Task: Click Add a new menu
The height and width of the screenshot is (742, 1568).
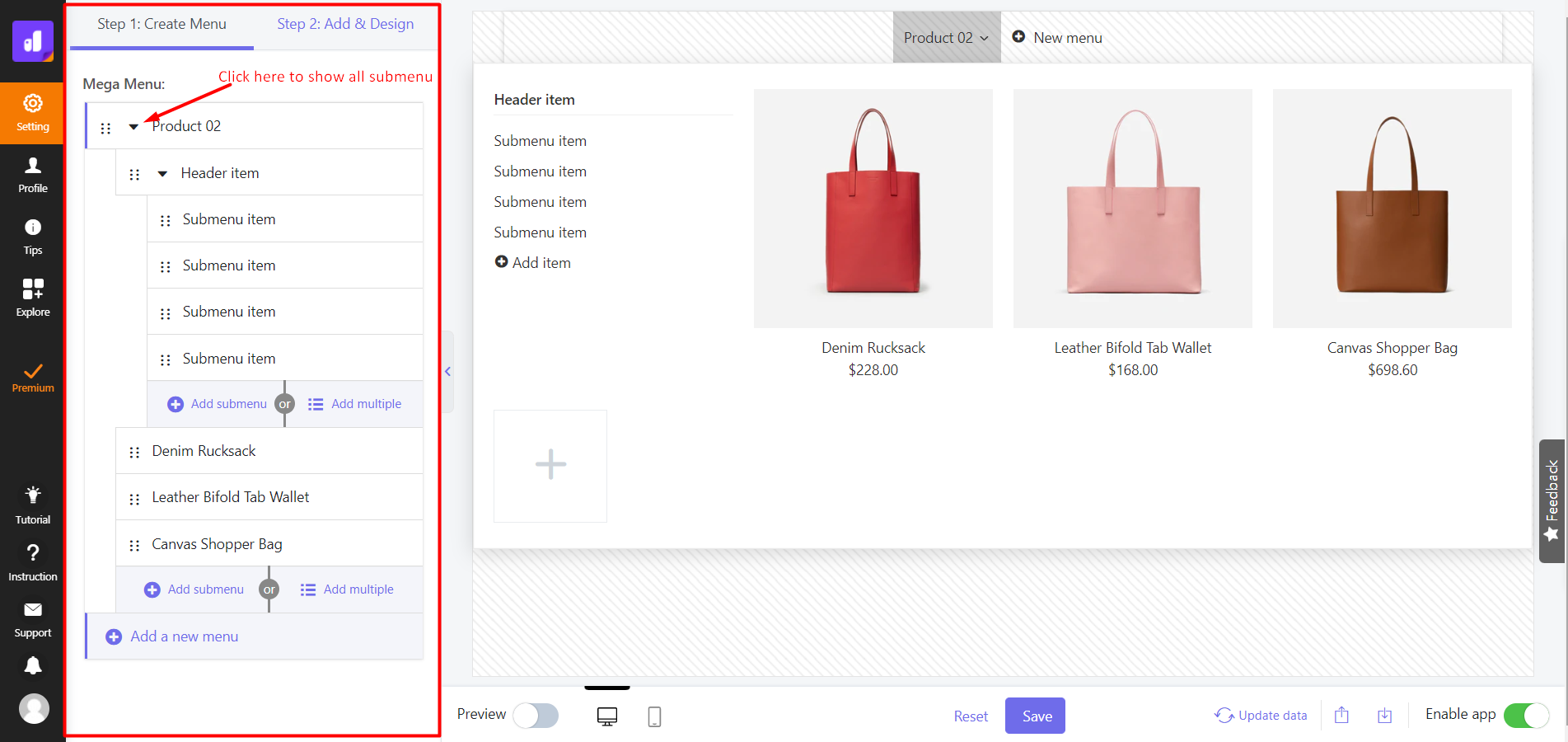Action: [x=184, y=636]
